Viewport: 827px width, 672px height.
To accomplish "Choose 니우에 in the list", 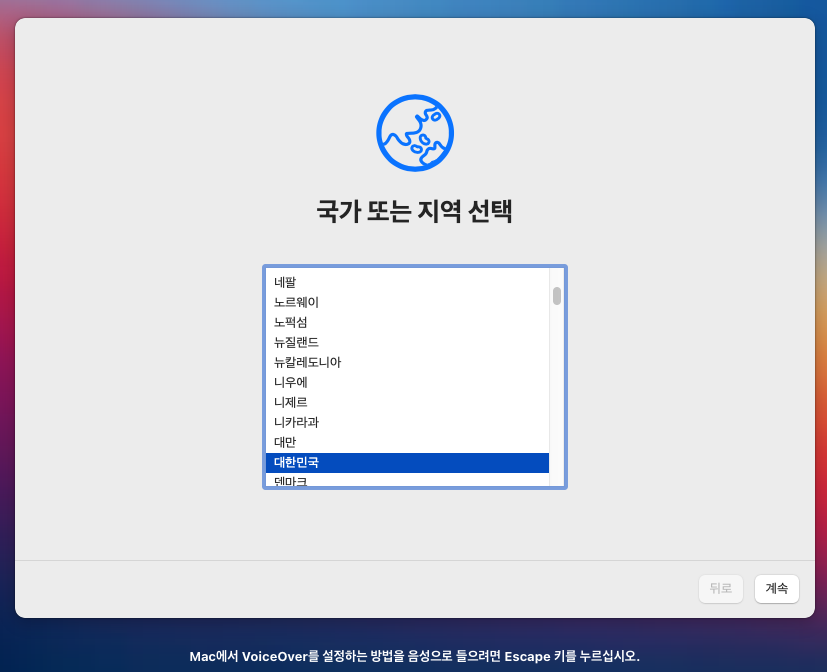I will (x=407, y=383).
